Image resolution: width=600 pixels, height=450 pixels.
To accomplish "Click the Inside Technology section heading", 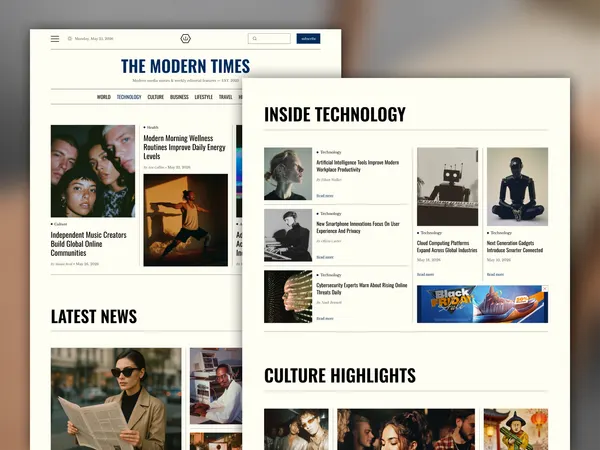I will pos(335,114).
